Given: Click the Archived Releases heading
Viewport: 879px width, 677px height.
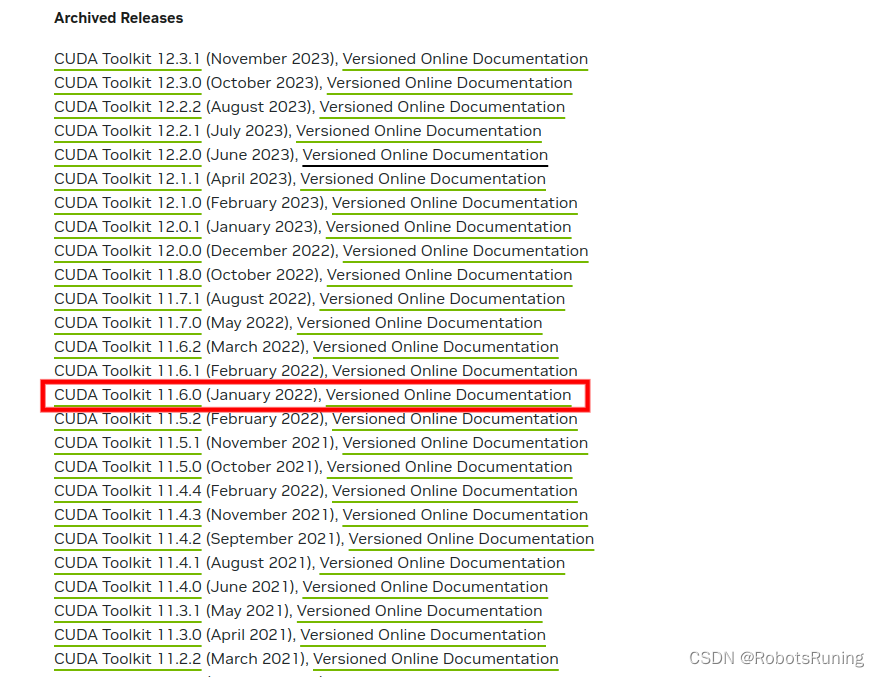Looking at the screenshot, I should (x=119, y=18).
